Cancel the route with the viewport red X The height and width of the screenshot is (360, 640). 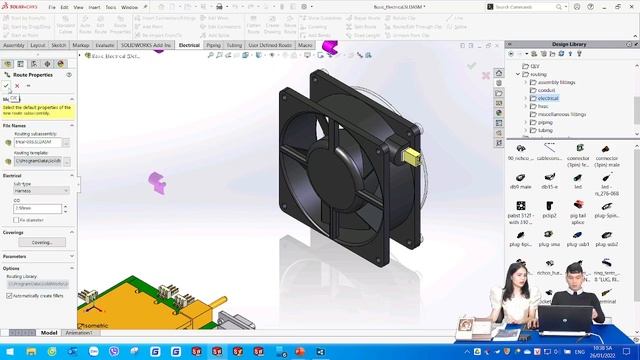(x=486, y=76)
